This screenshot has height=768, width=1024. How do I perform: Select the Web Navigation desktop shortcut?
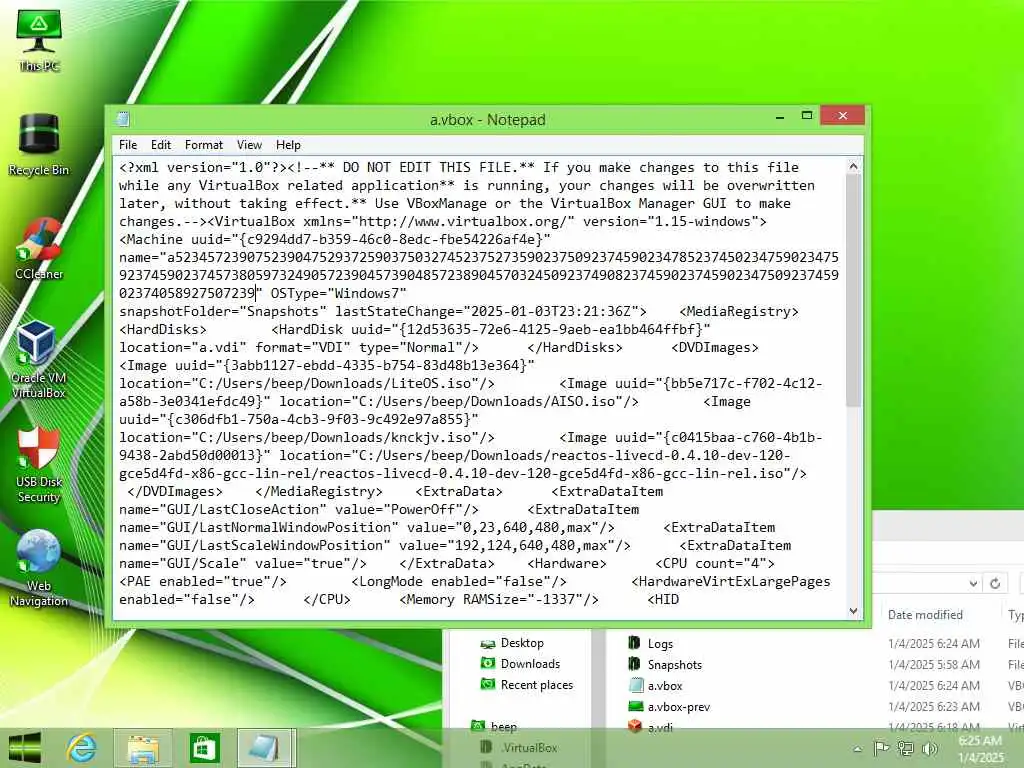(x=39, y=569)
